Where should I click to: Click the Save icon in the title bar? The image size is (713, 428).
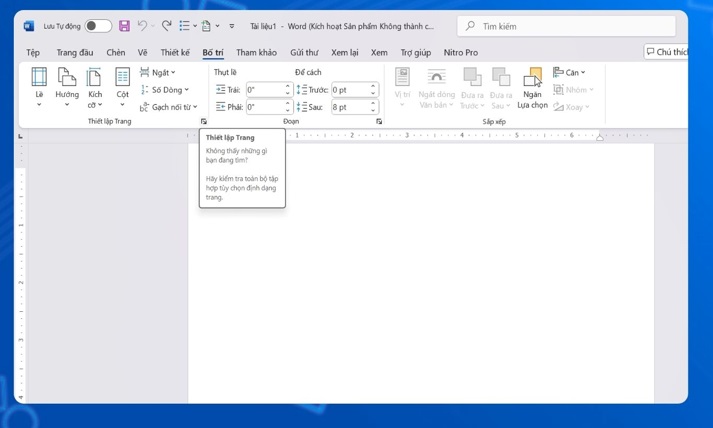pos(124,26)
